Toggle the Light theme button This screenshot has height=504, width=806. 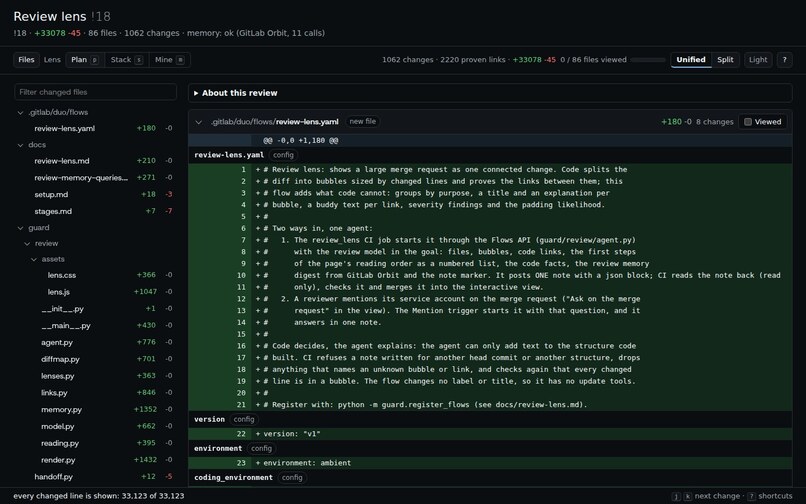tap(758, 60)
